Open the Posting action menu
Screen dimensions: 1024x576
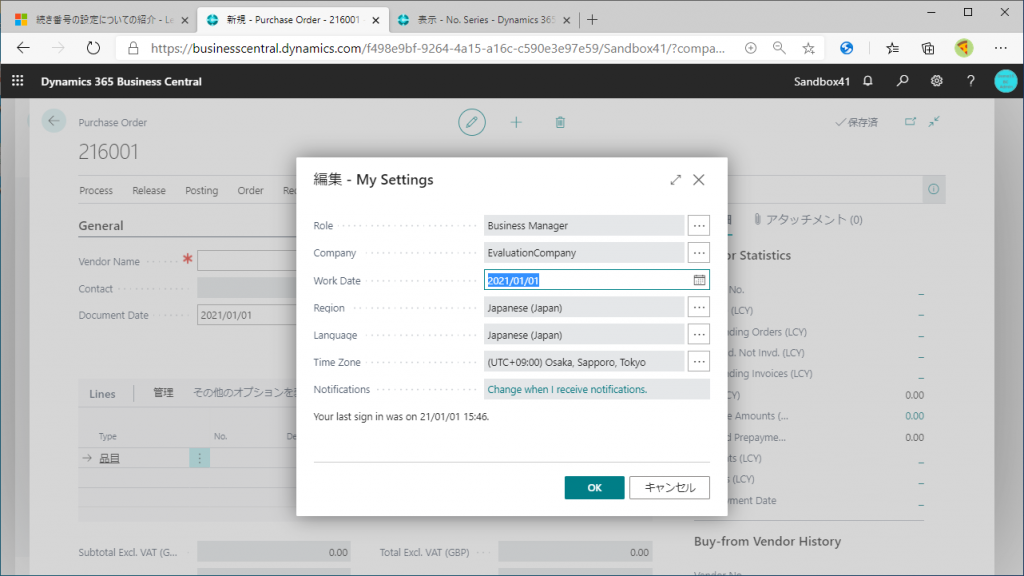pos(201,191)
